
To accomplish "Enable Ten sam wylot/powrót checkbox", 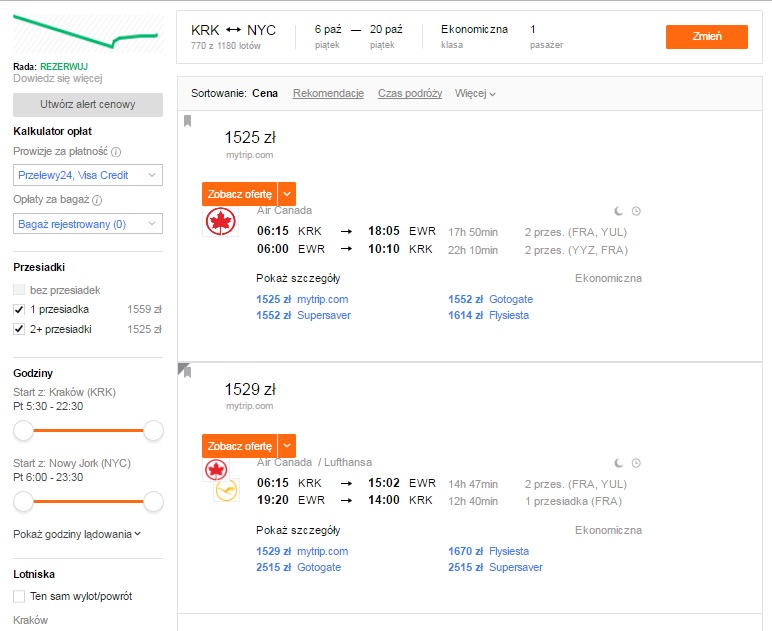I will click(19, 597).
